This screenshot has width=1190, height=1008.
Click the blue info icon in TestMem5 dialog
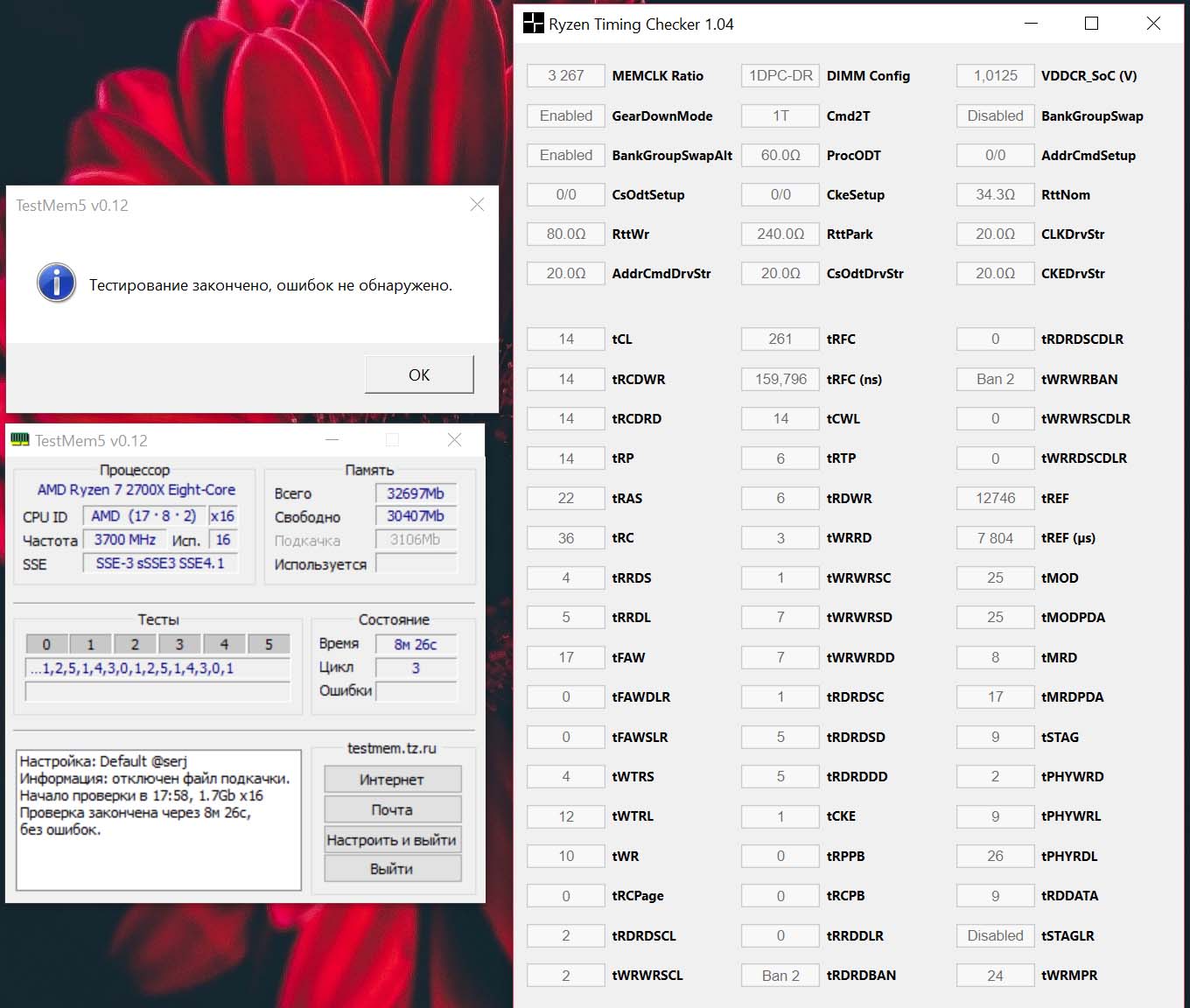57,283
